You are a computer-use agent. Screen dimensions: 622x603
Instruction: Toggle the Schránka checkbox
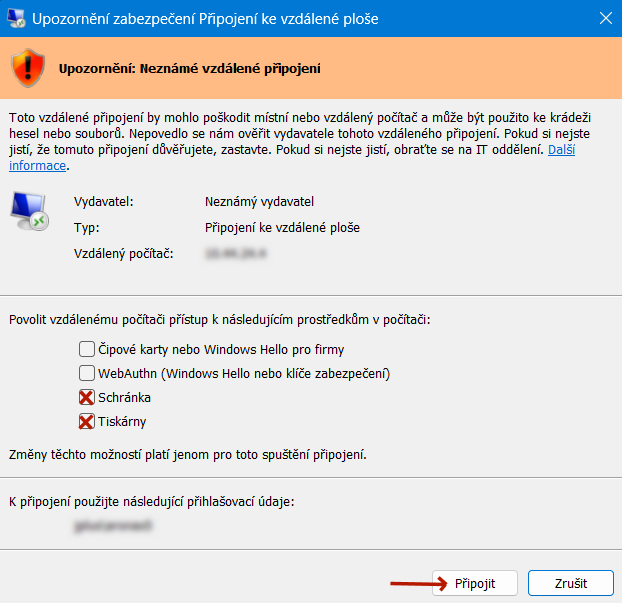(86, 397)
